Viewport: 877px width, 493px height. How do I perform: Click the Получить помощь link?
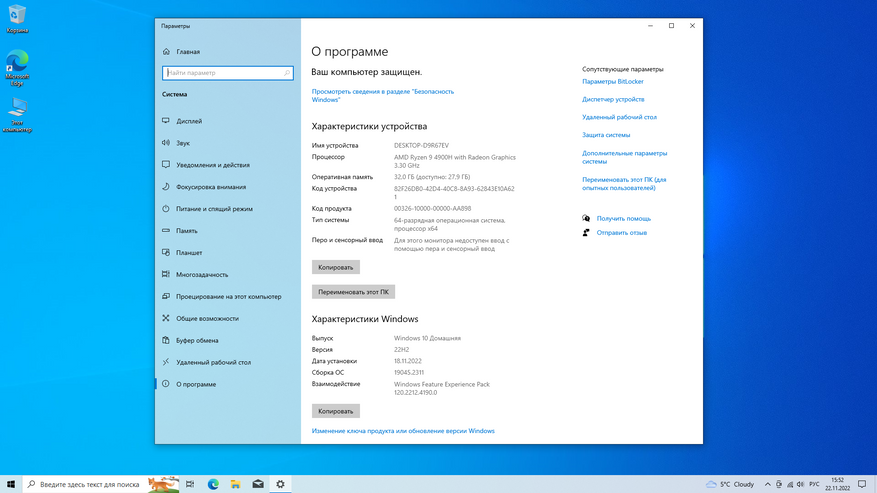[x=624, y=218]
